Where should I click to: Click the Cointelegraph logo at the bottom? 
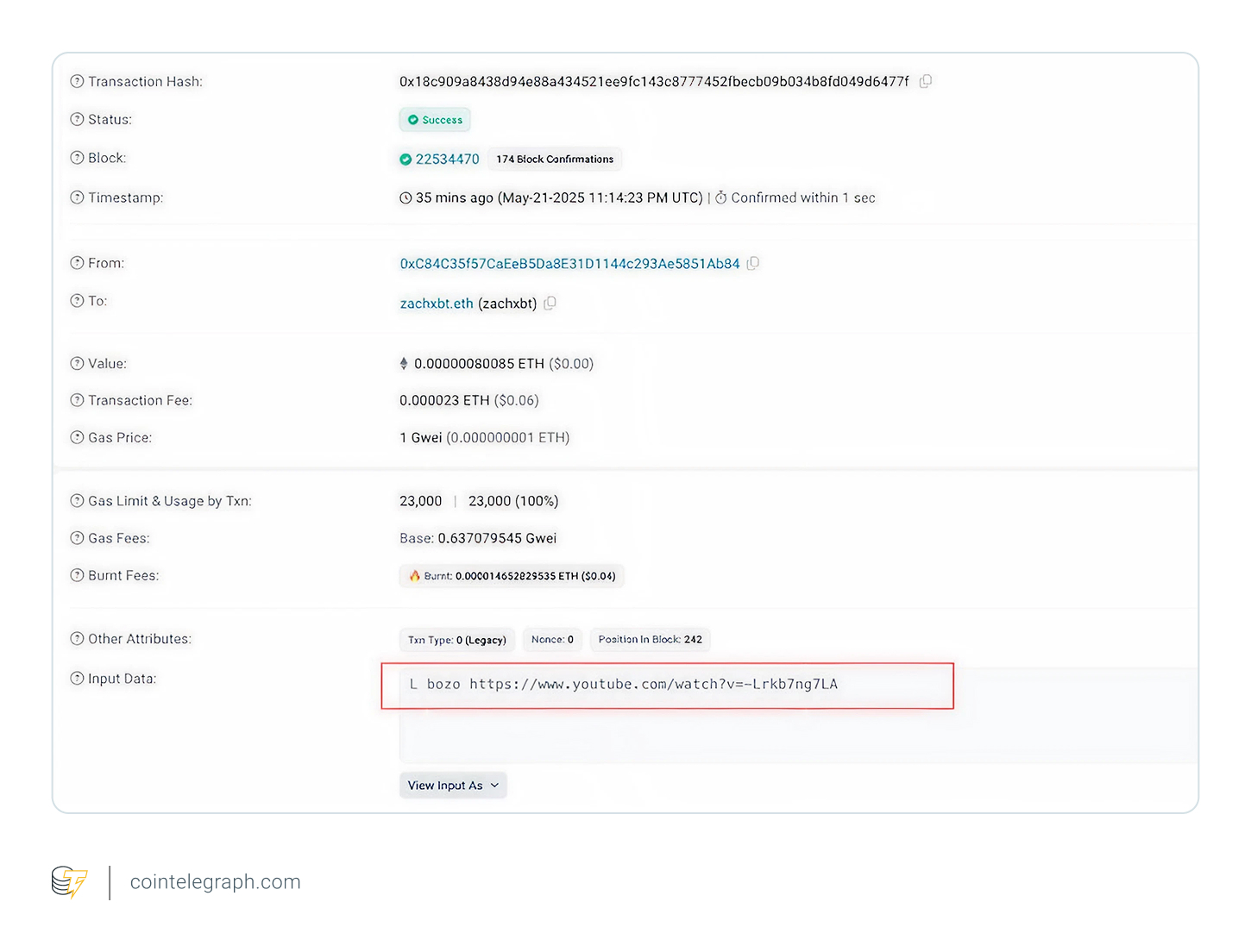click(69, 881)
